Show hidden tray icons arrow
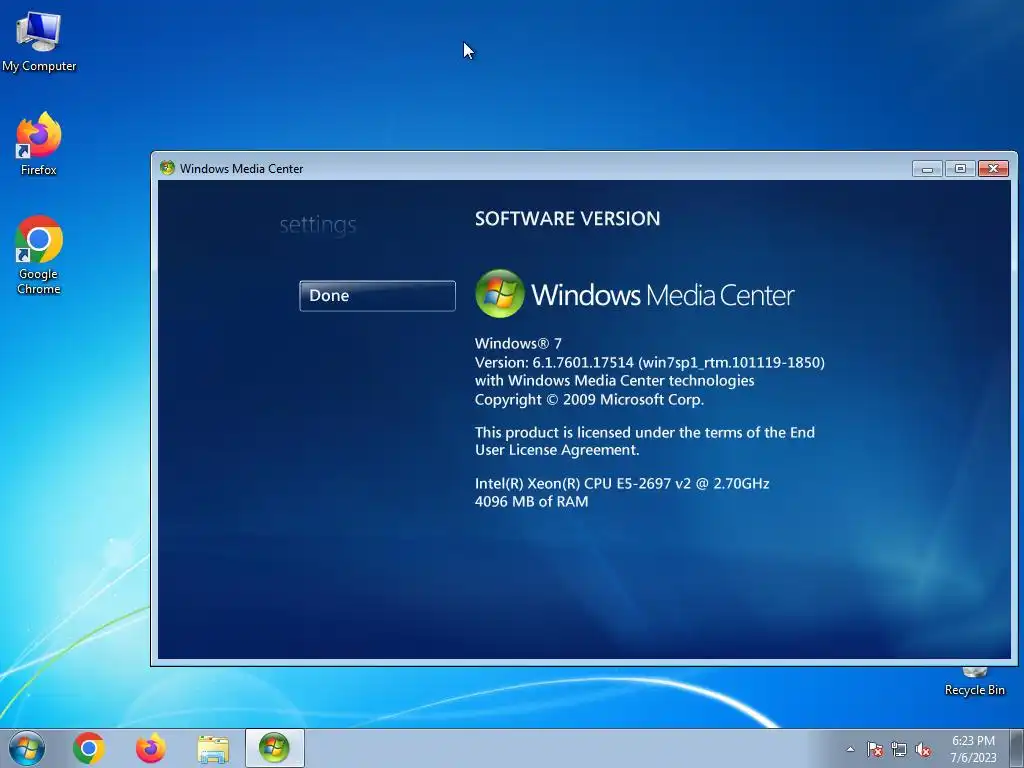This screenshot has height=768, width=1024. click(850, 749)
